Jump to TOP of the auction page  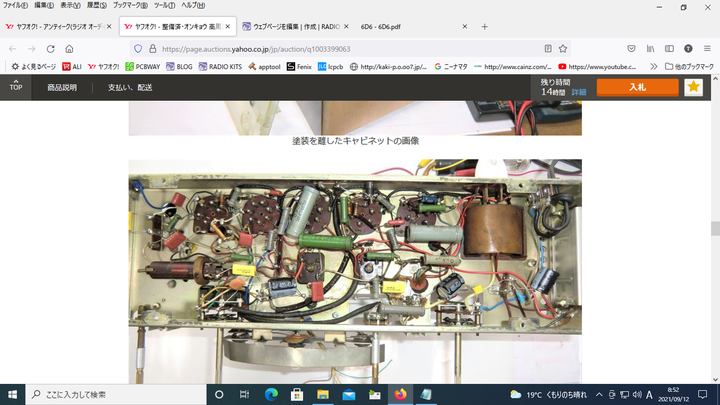click(x=16, y=87)
